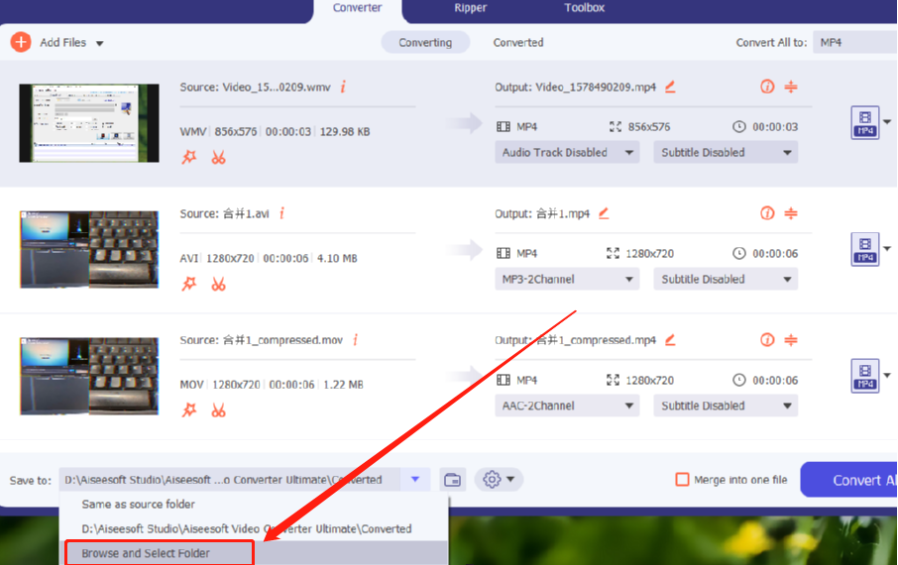Expand format arrow beside Video_1578490209.mp4 MP4 icon
Viewport: 898px width, 565px height.
click(x=887, y=122)
